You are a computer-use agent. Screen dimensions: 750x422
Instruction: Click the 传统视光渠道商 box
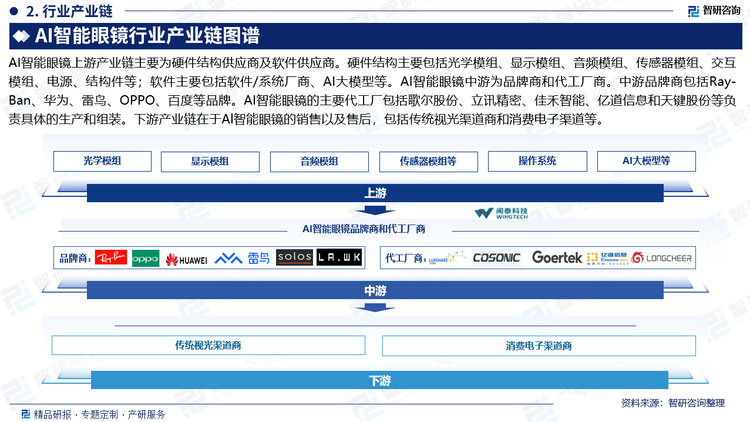click(208, 345)
